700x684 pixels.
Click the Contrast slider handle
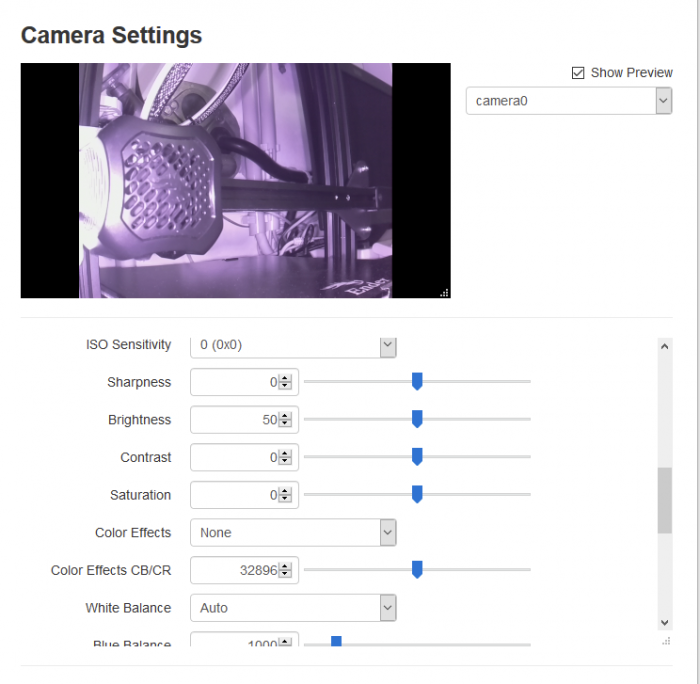pyautogui.click(x=417, y=457)
